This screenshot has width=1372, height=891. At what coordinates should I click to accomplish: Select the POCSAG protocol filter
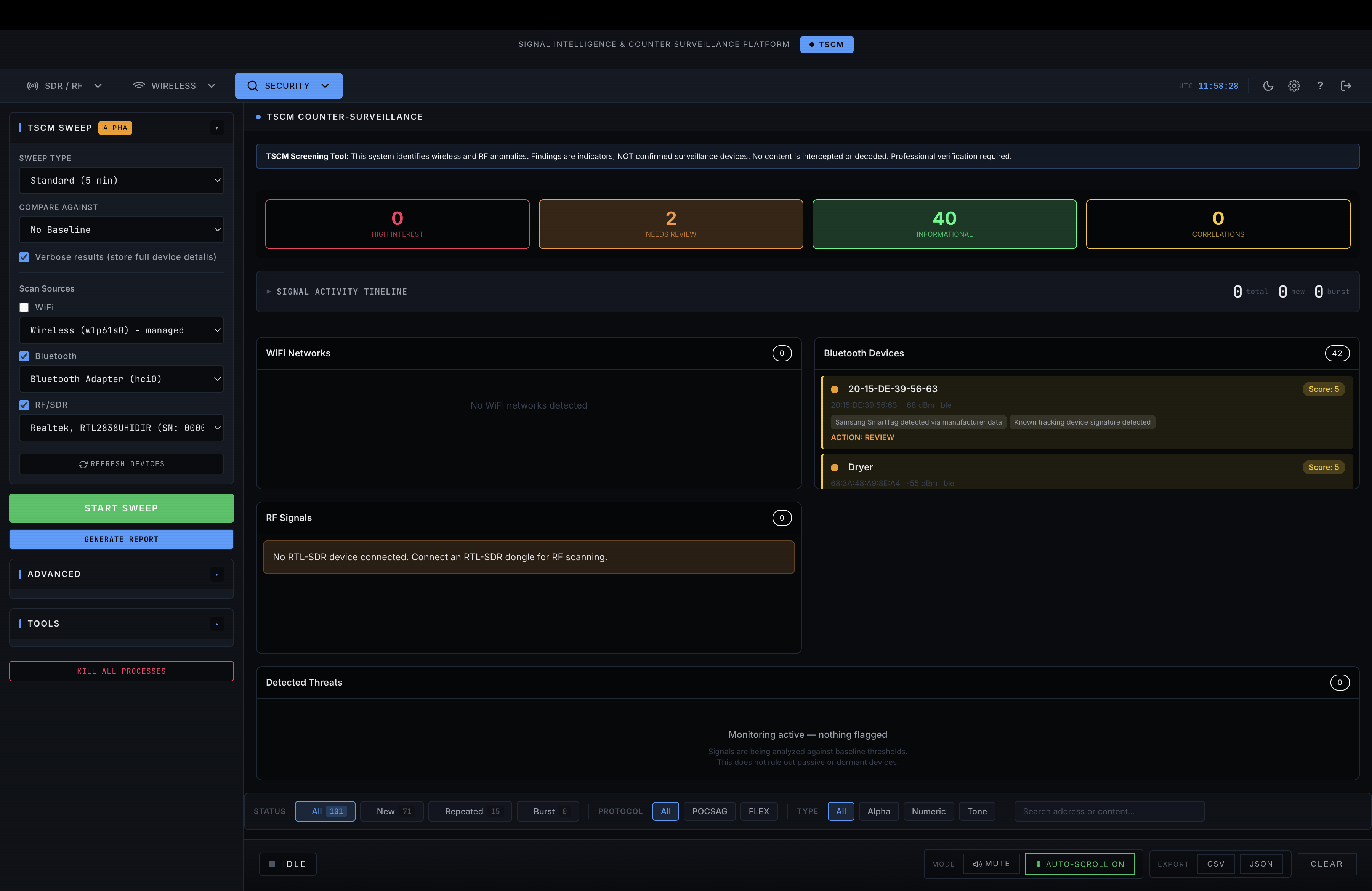[709, 811]
